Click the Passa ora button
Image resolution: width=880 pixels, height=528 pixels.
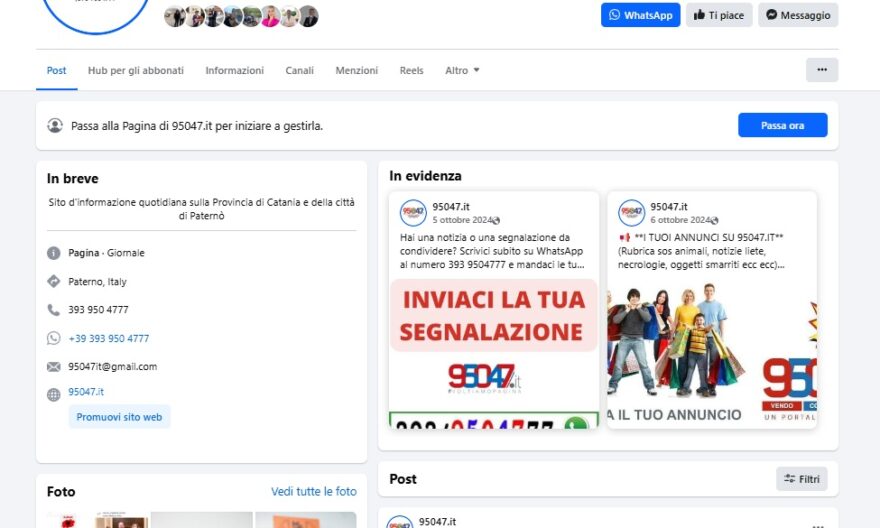782,125
